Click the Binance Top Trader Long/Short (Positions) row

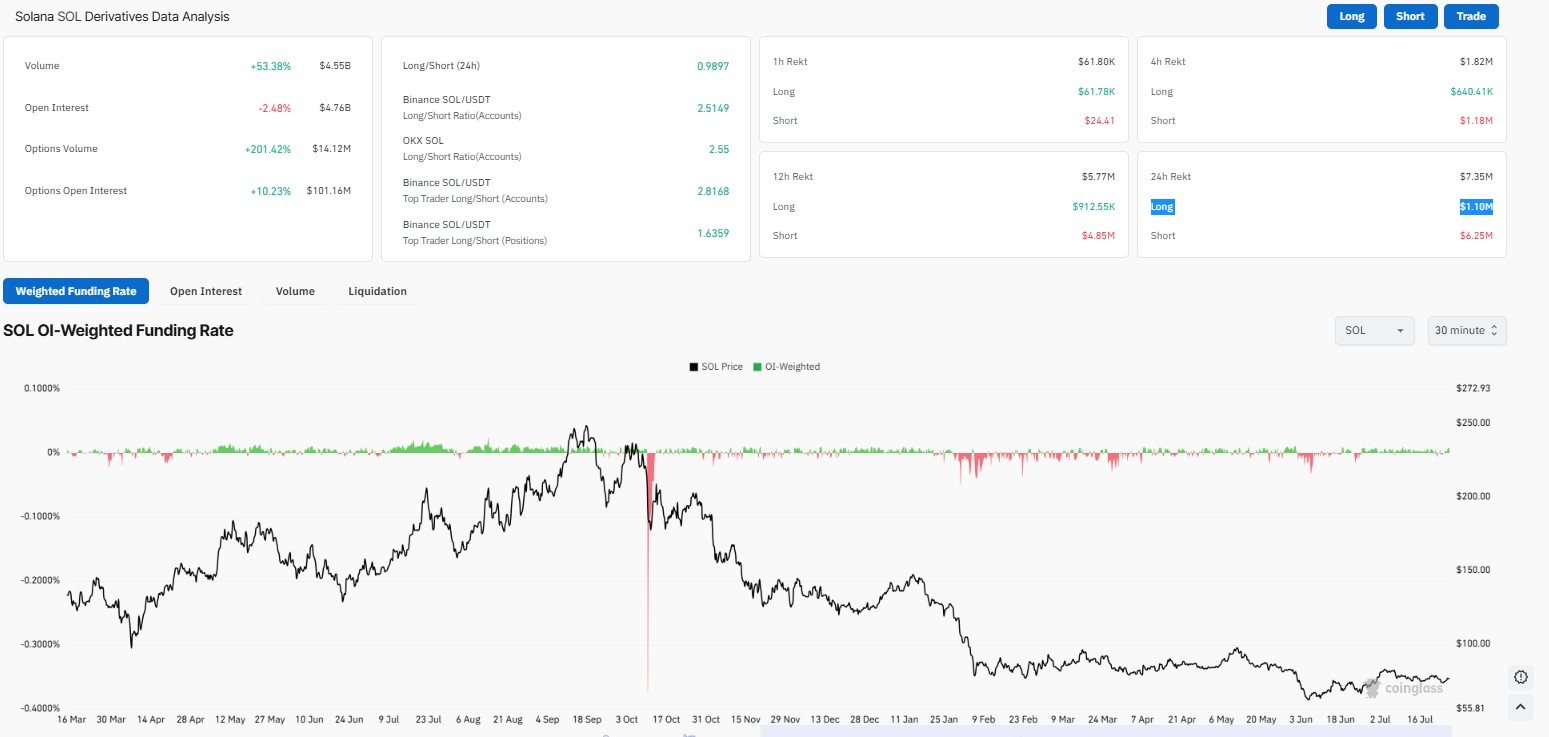pyautogui.click(x=566, y=233)
